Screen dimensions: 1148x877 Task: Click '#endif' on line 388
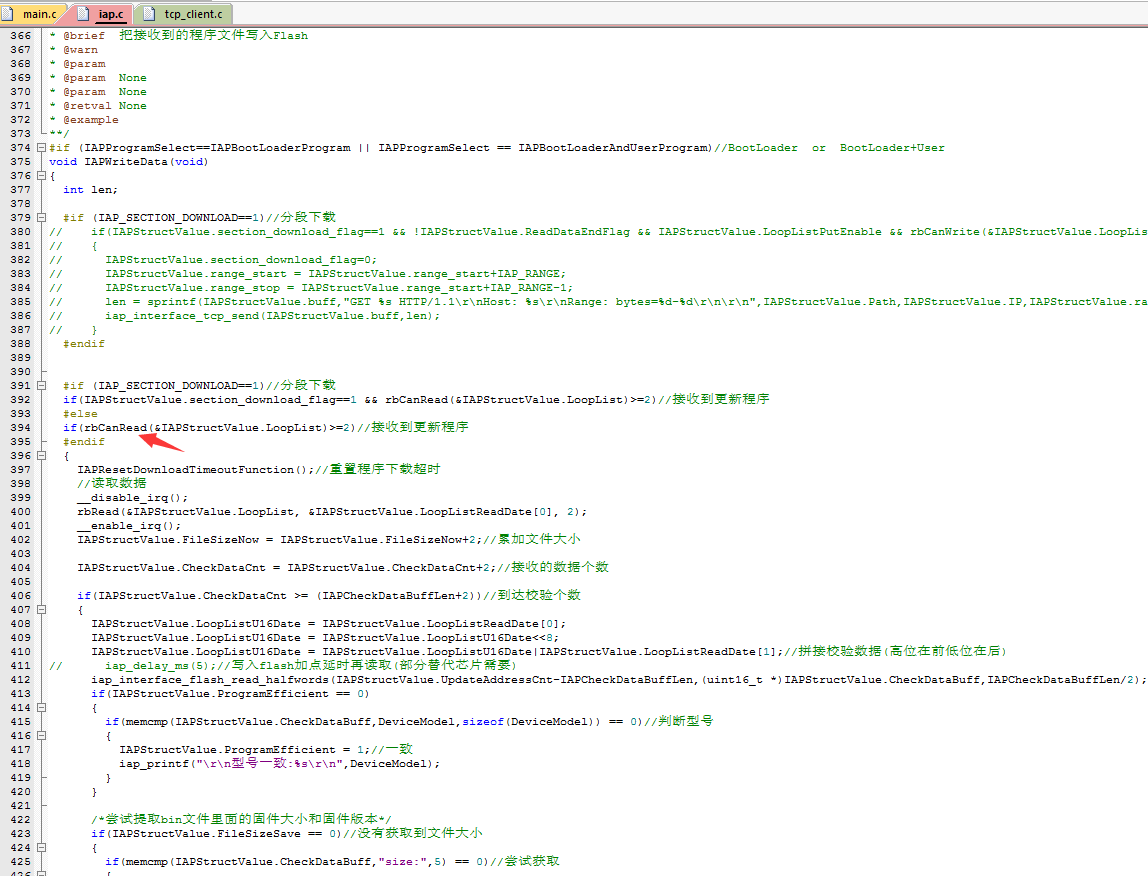83,343
